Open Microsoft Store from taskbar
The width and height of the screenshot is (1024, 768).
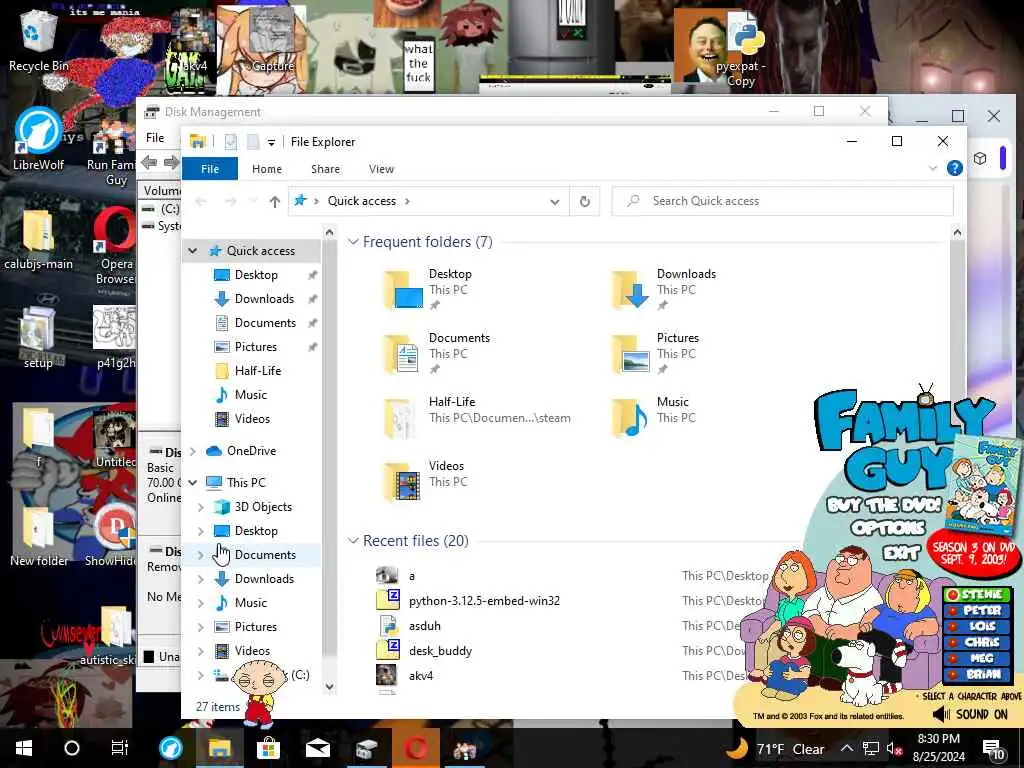(268, 748)
